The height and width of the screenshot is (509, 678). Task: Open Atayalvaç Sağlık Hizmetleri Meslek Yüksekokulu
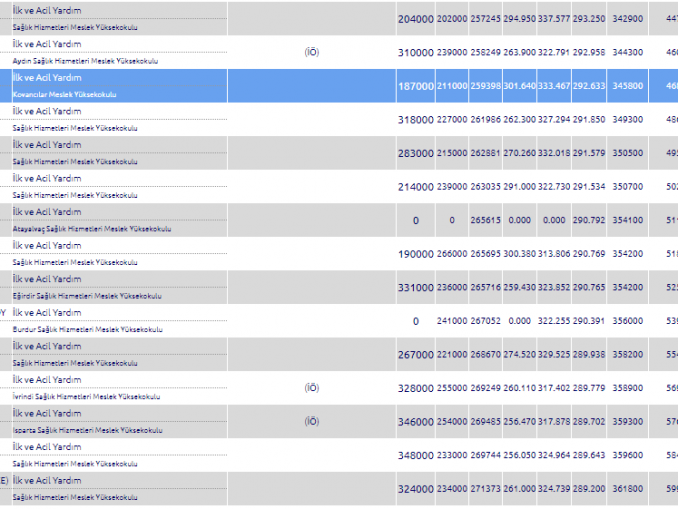[x=91, y=229]
